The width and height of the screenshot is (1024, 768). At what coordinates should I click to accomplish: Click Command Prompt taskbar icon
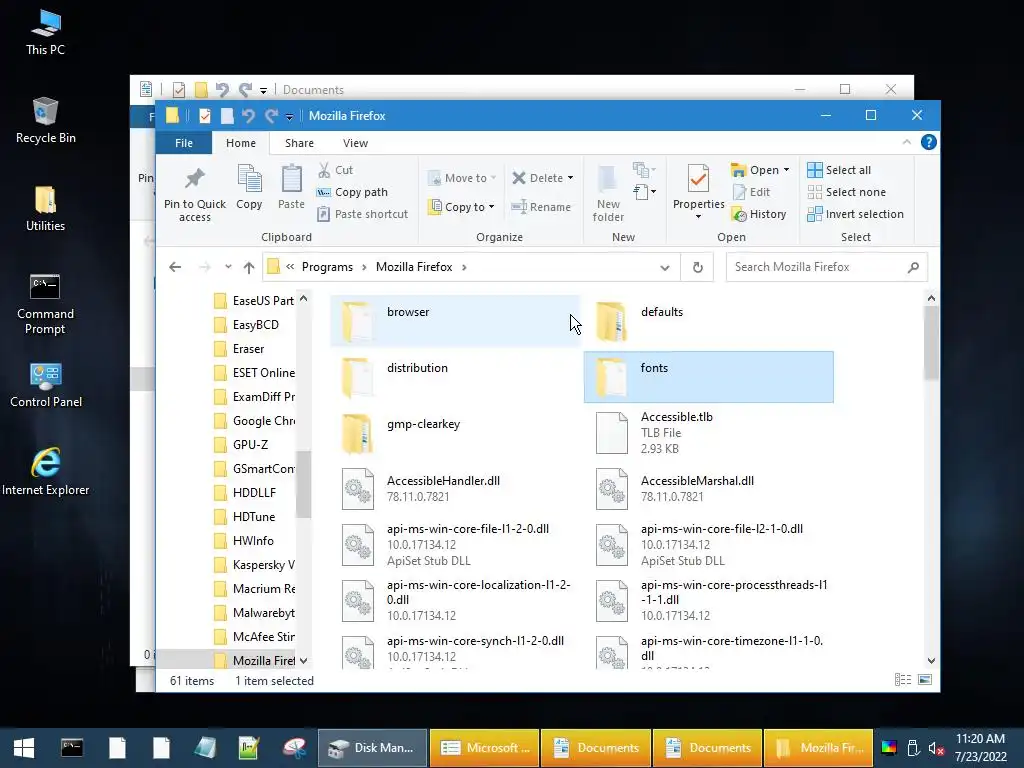(72, 748)
